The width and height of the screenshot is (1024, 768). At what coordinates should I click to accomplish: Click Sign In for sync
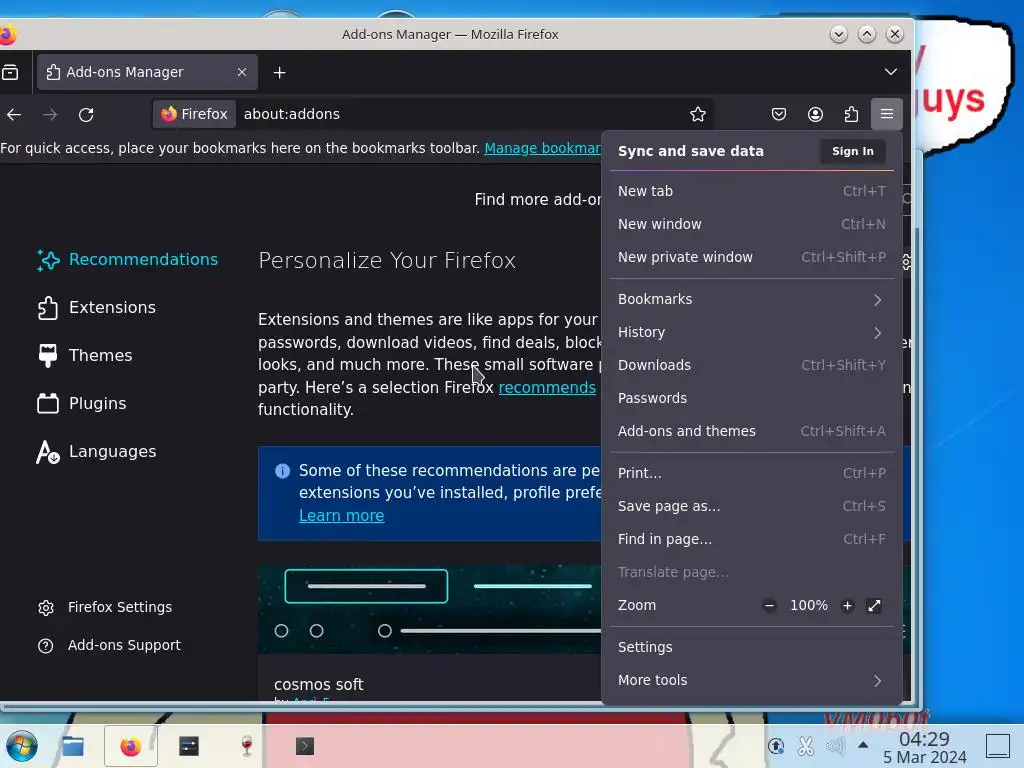tap(852, 151)
